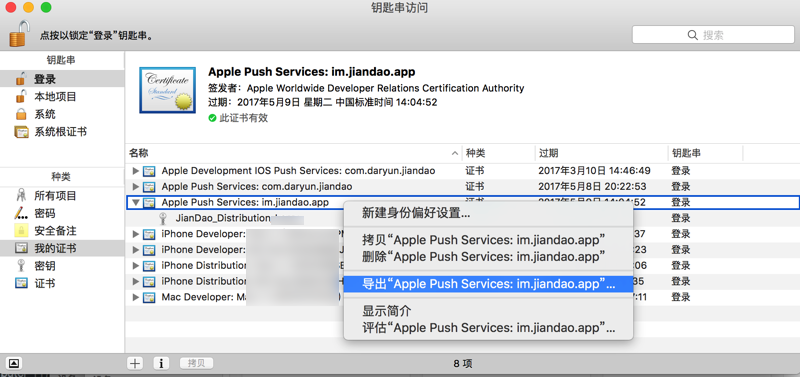Select Apple Development IOS Push Services: com.daryun.jiandao
This screenshot has height=377, width=800.
[298, 171]
